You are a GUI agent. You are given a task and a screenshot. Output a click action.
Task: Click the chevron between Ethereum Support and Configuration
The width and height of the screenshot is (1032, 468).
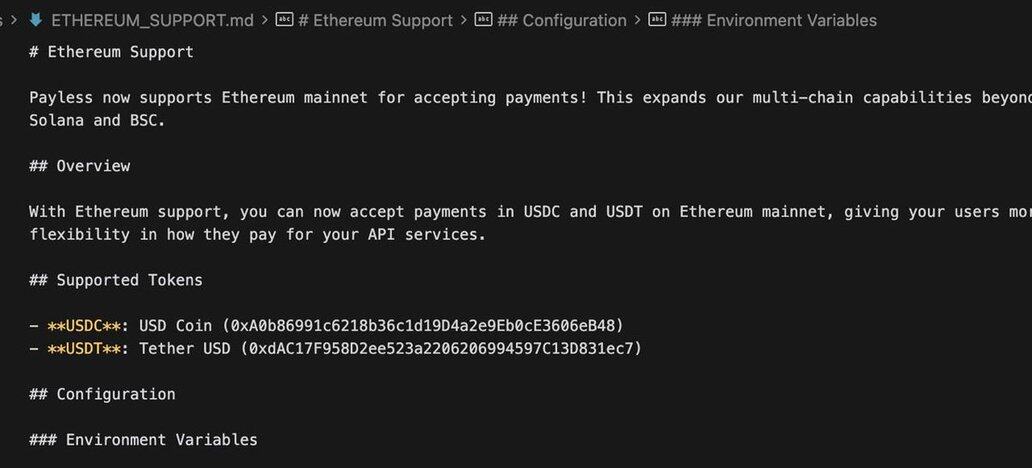coord(464,20)
